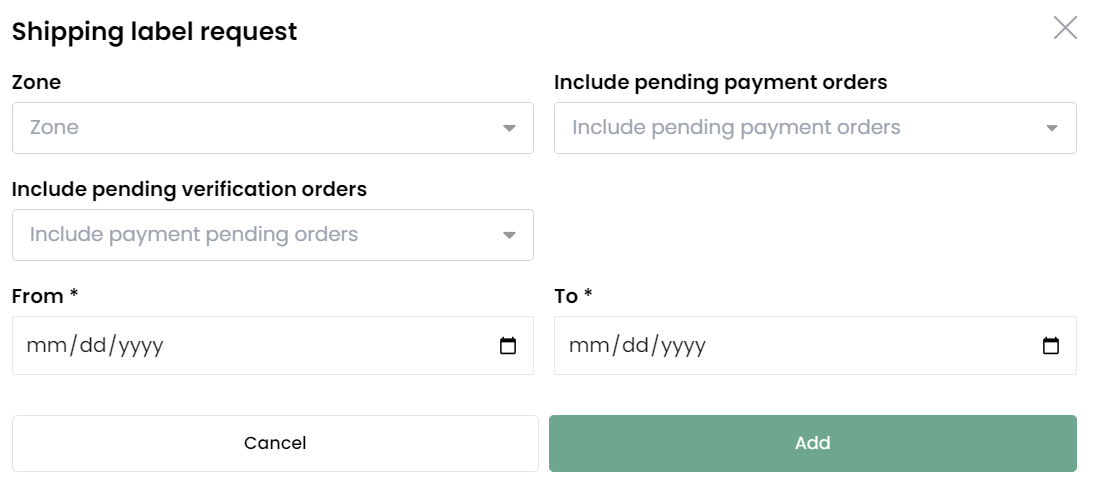Select the day segment in the To date
This screenshot has width=1093, height=481.
[634, 345]
